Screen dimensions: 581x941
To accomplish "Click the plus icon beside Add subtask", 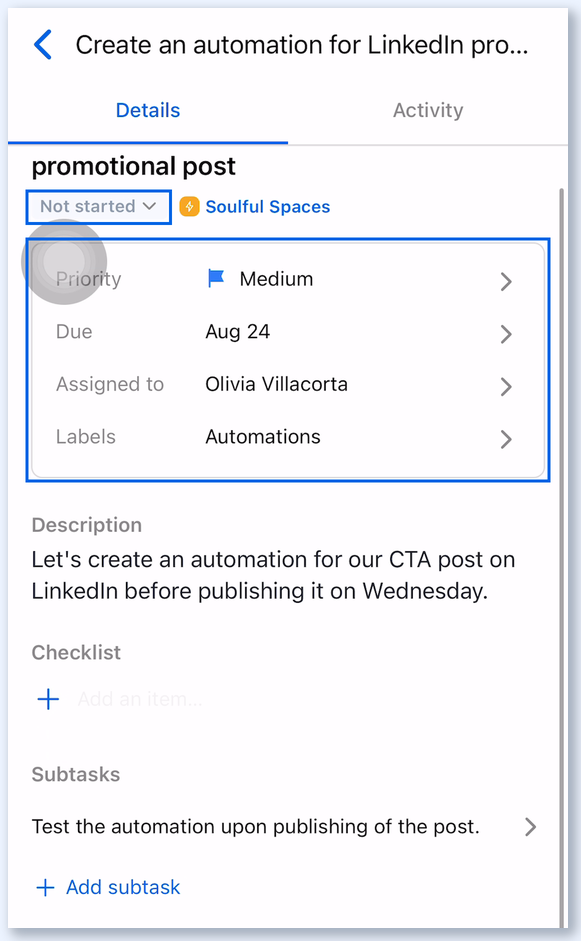I will click(46, 888).
